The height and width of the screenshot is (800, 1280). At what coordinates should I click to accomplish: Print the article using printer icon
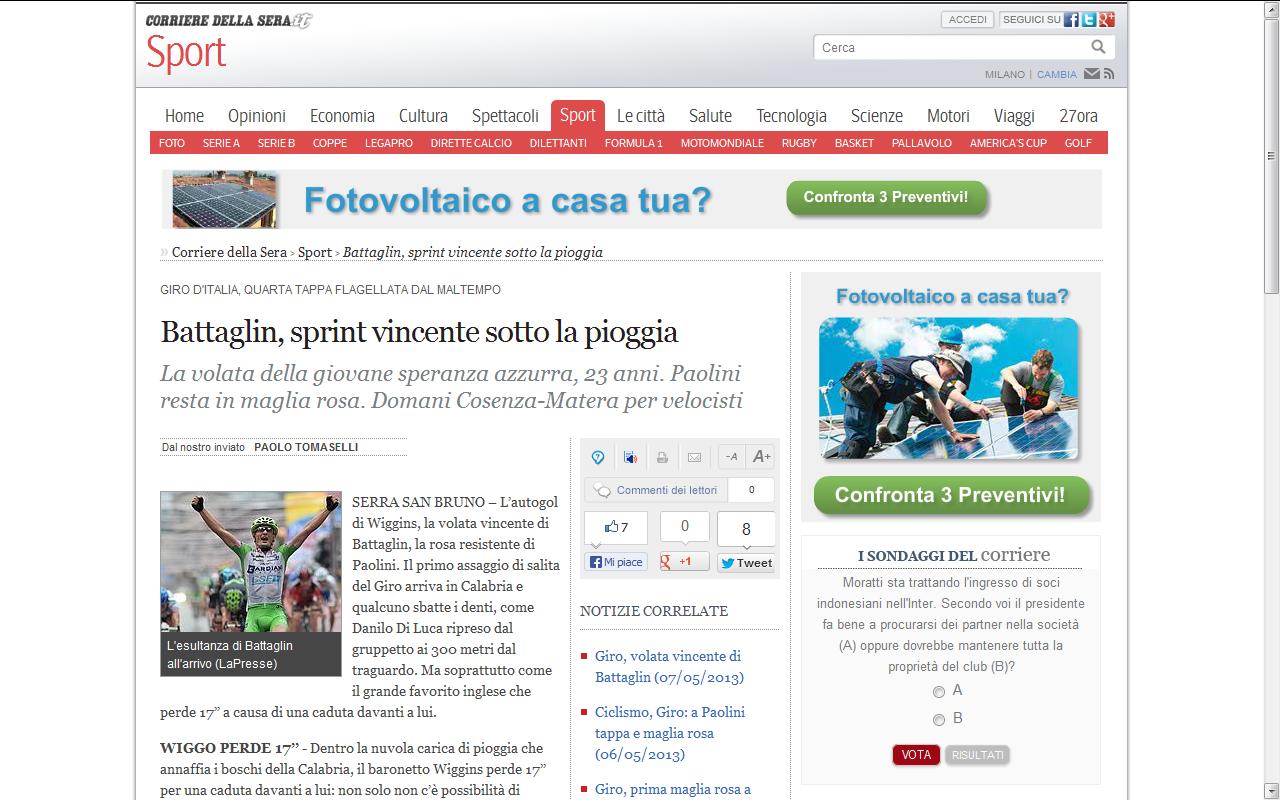pos(662,457)
